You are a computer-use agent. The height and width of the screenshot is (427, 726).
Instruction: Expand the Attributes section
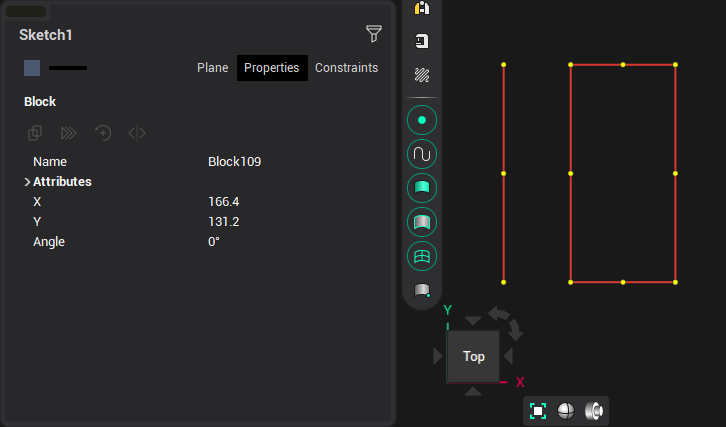point(27,182)
